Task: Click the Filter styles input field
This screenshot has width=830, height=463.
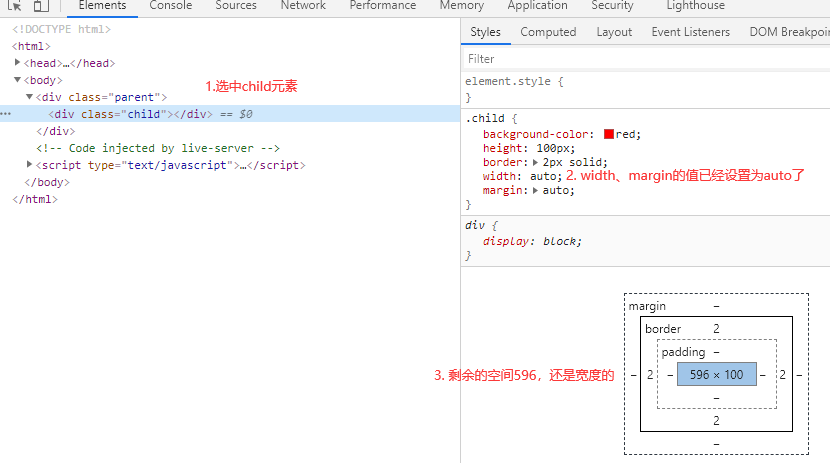Action: click(640, 59)
